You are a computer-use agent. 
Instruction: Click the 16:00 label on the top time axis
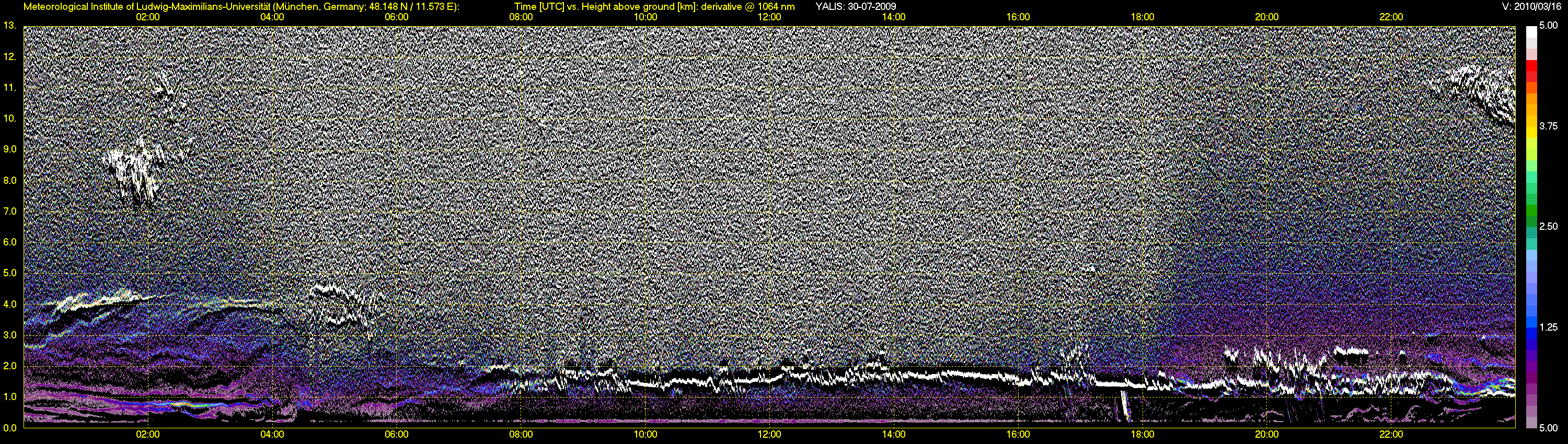(1018, 17)
